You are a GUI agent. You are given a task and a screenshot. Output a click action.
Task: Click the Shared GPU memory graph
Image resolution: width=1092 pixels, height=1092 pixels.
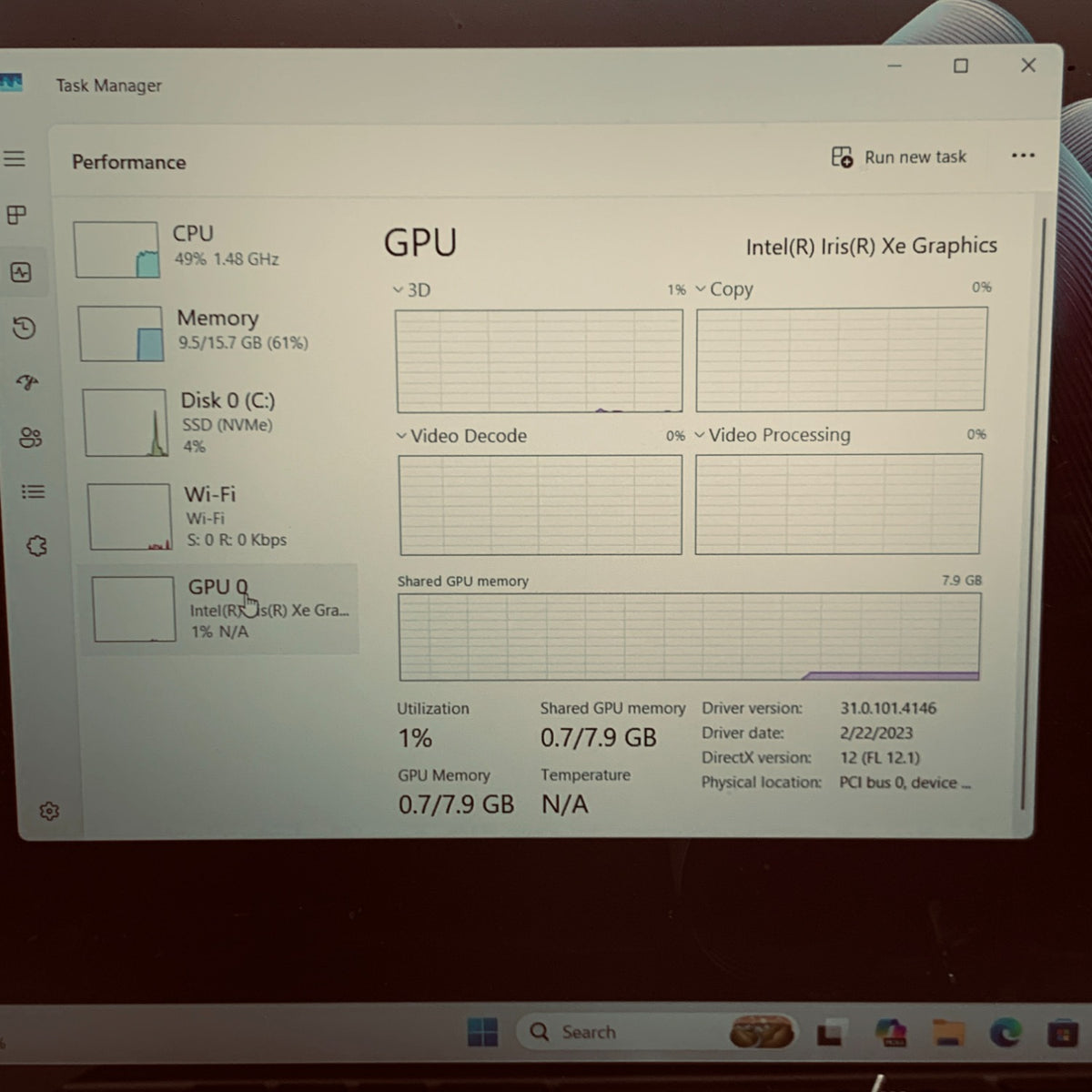690,637
